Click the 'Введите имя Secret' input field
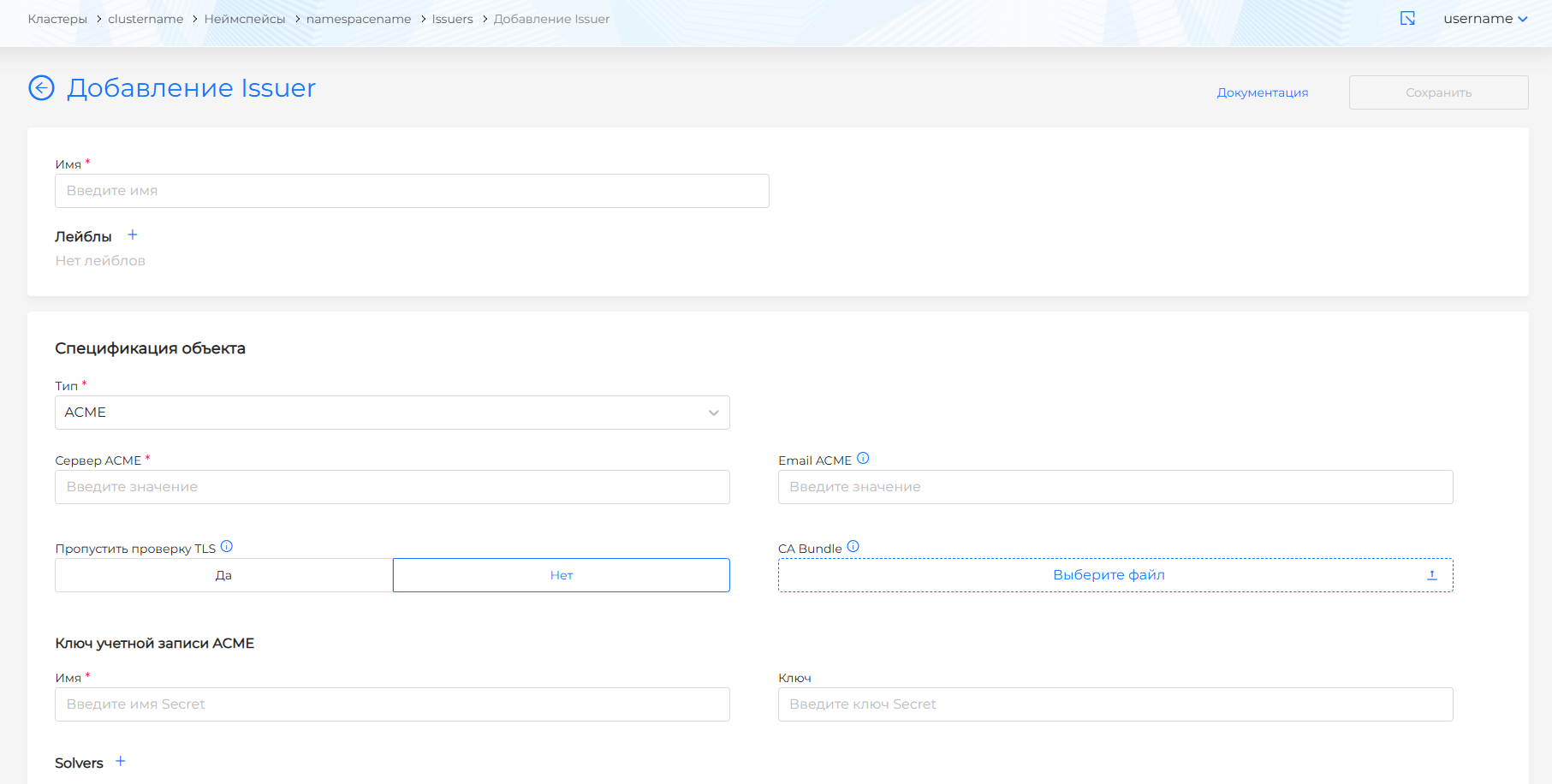1552x784 pixels. (392, 704)
